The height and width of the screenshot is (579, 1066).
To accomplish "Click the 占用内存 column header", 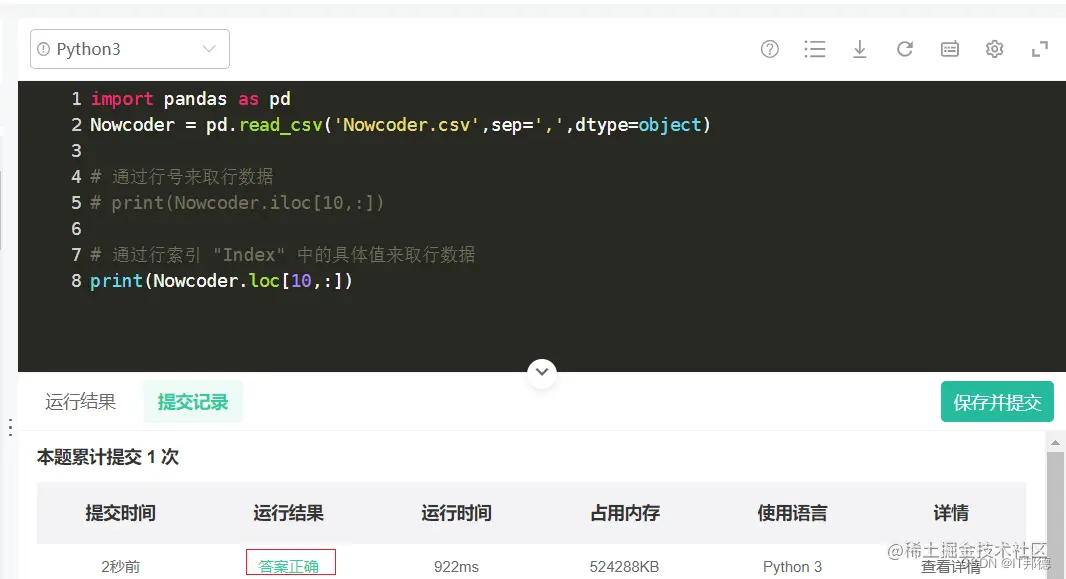I will tap(624, 513).
